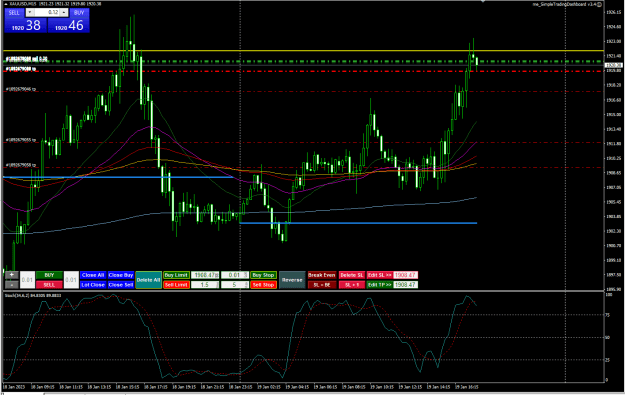Click the Buy Stop button
This screenshot has width=625, height=395.
(x=263, y=275)
